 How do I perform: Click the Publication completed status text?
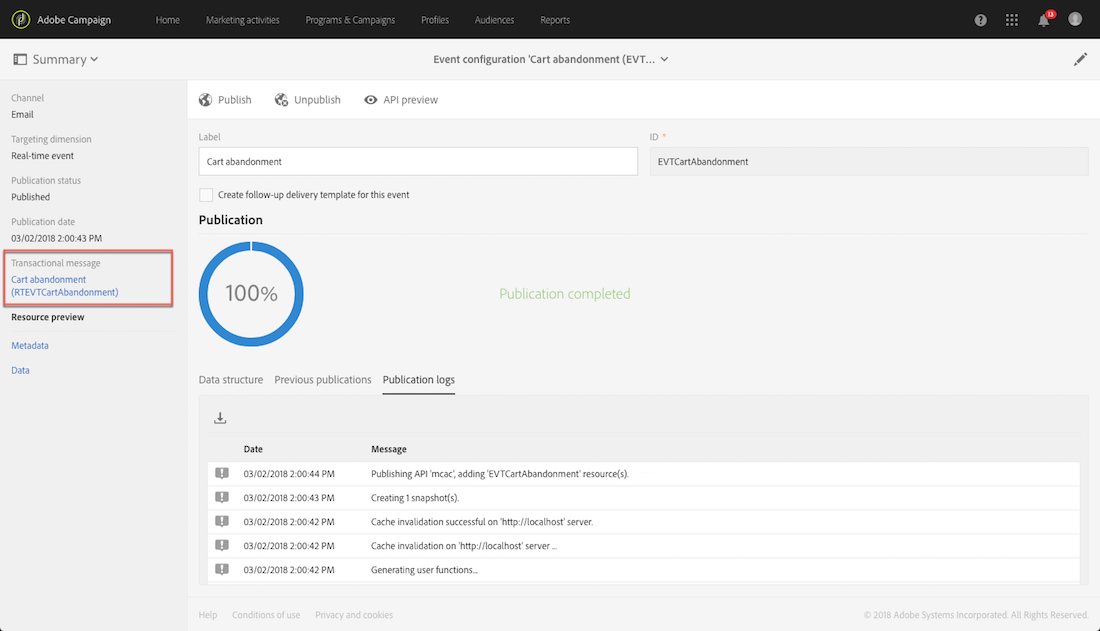tap(565, 294)
